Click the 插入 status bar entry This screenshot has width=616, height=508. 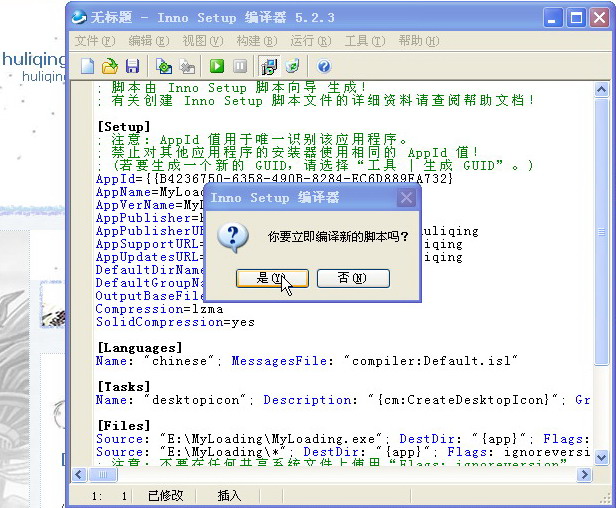[229, 496]
